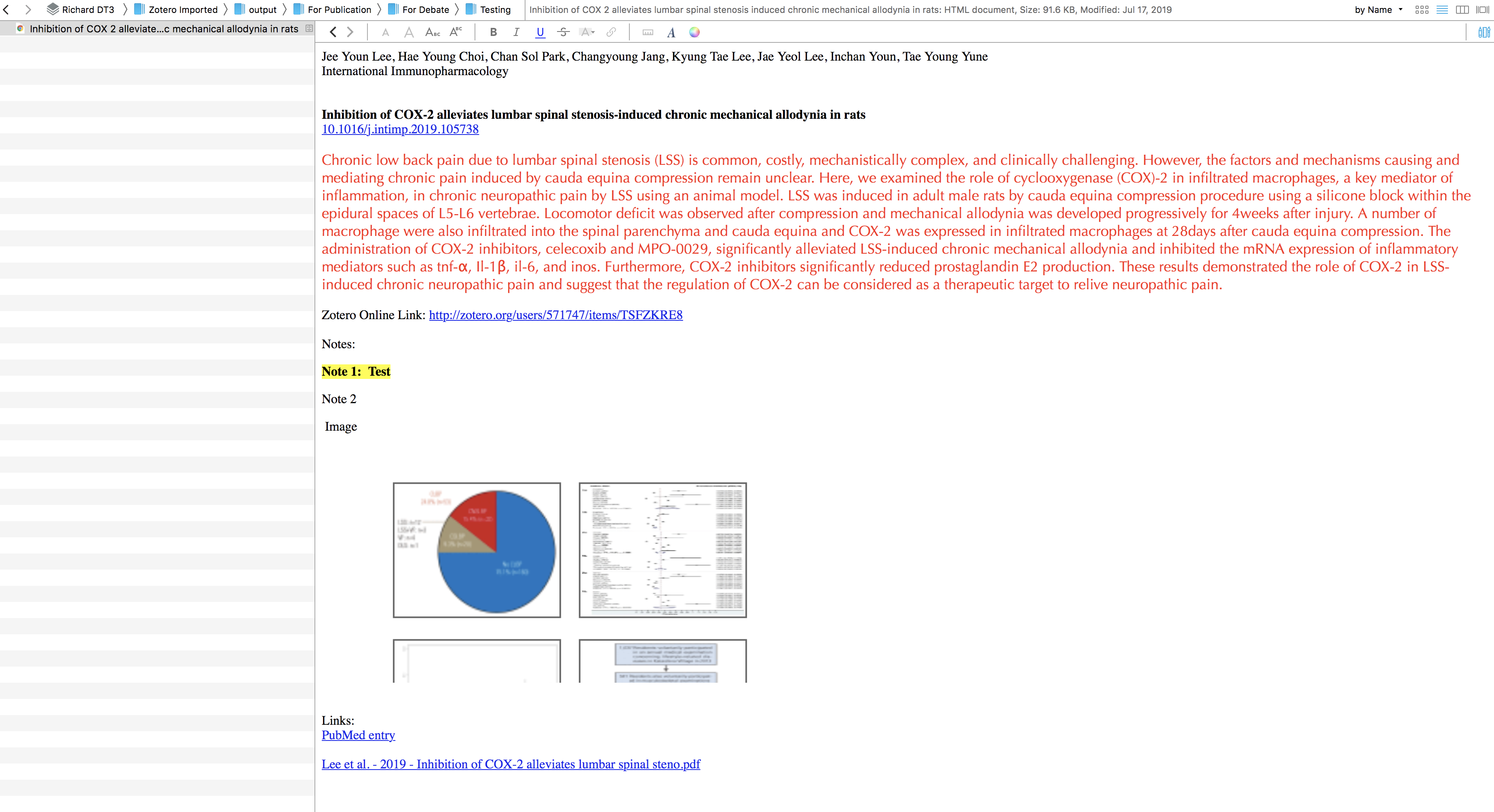Image resolution: width=1494 pixels, height=812 pixels.
Task: Open Zotero Imported group in path
Action: [x=176, y=10]
